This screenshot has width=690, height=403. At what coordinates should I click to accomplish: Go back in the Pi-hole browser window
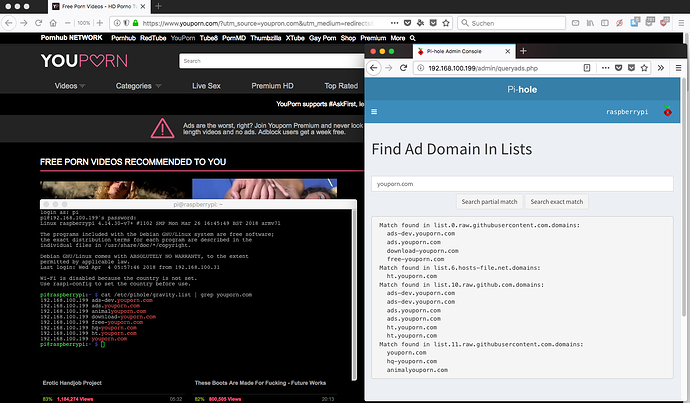(374, 68)
